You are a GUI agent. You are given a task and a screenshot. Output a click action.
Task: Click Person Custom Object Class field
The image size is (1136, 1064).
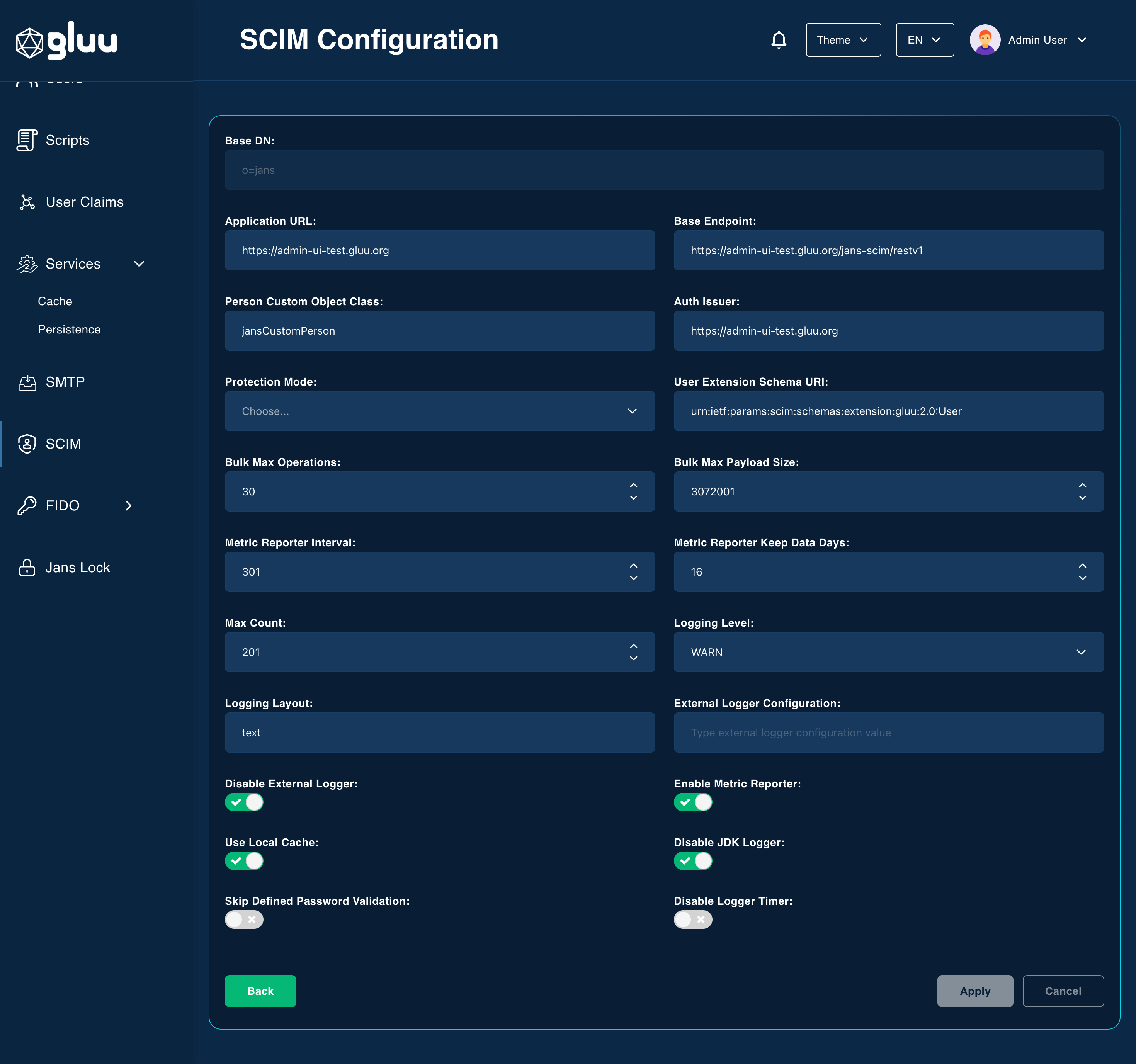439,331
